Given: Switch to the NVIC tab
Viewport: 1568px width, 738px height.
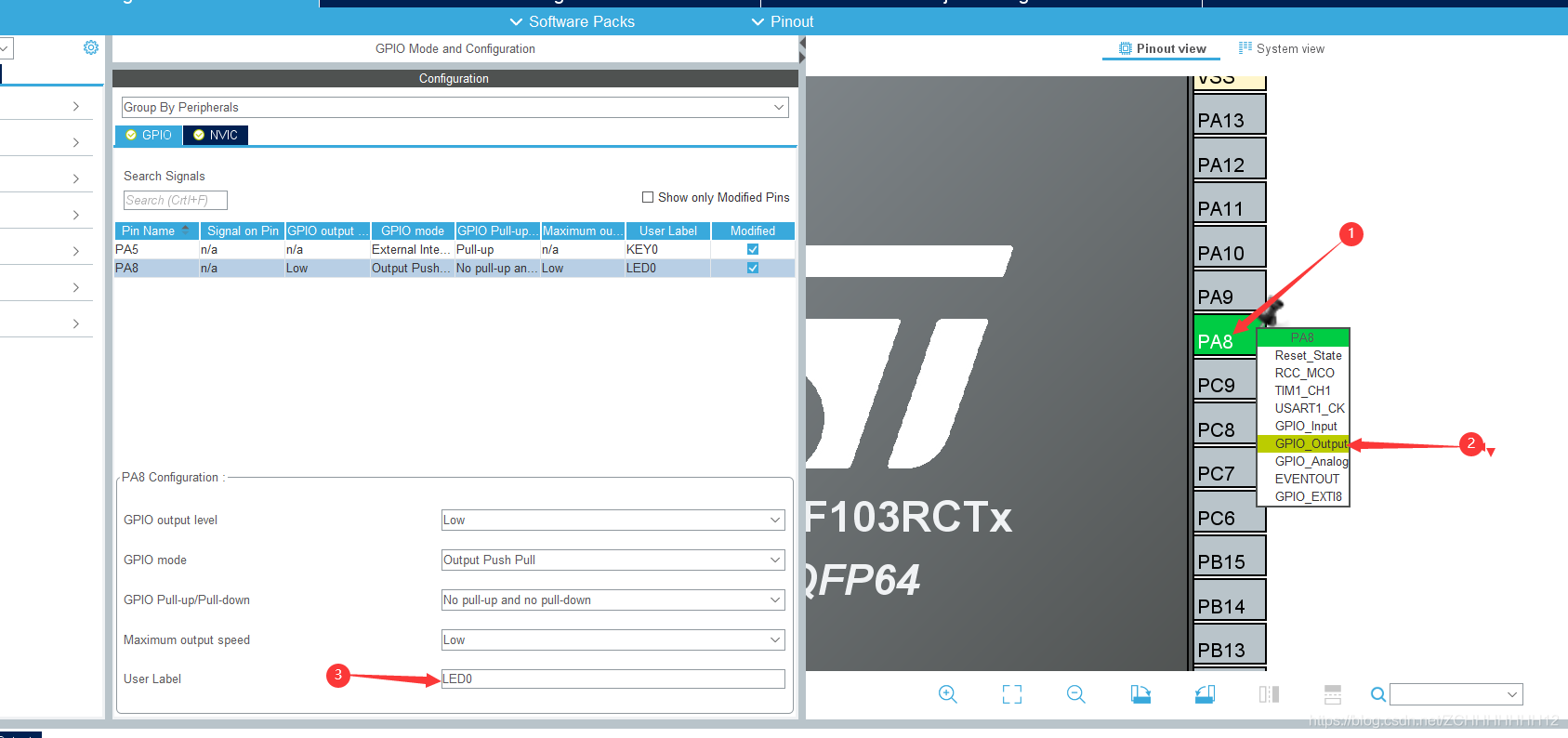Looking at the screenshot, I should [216, 135].
